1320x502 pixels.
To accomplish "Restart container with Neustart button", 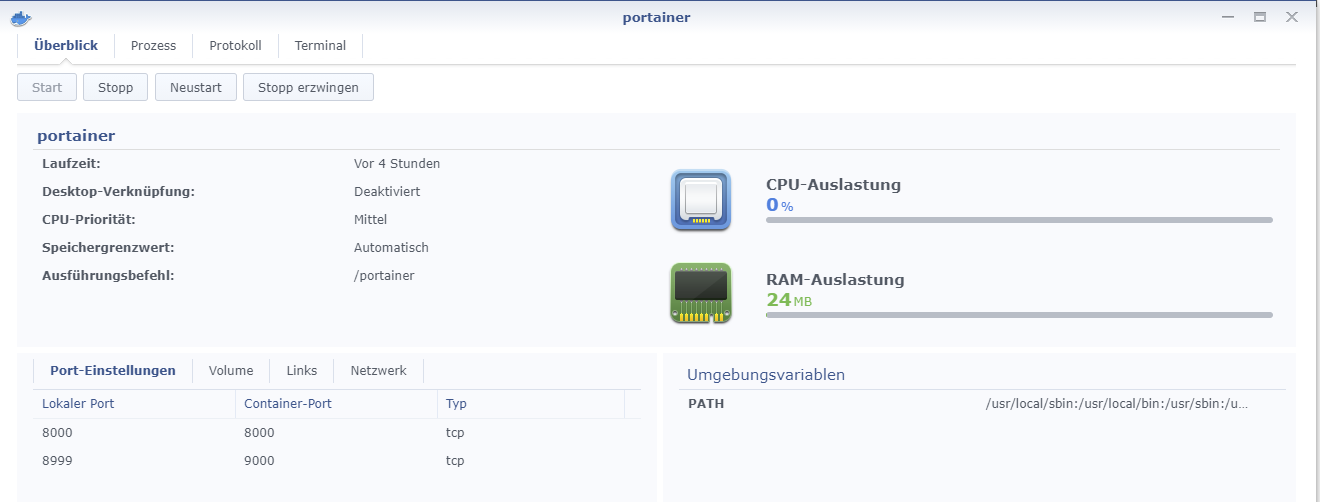I will pyautogui.click(x=195, y=87).
